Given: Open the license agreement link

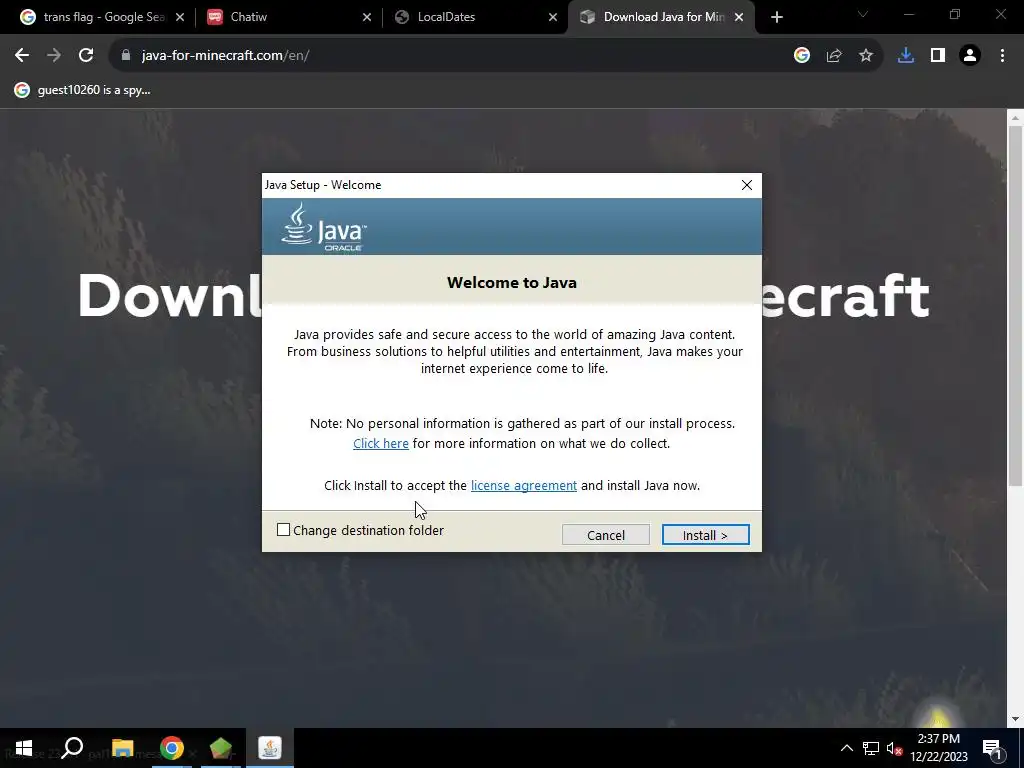Looking at the screenshot, I should pyautogui.click(x=524, y=485).
